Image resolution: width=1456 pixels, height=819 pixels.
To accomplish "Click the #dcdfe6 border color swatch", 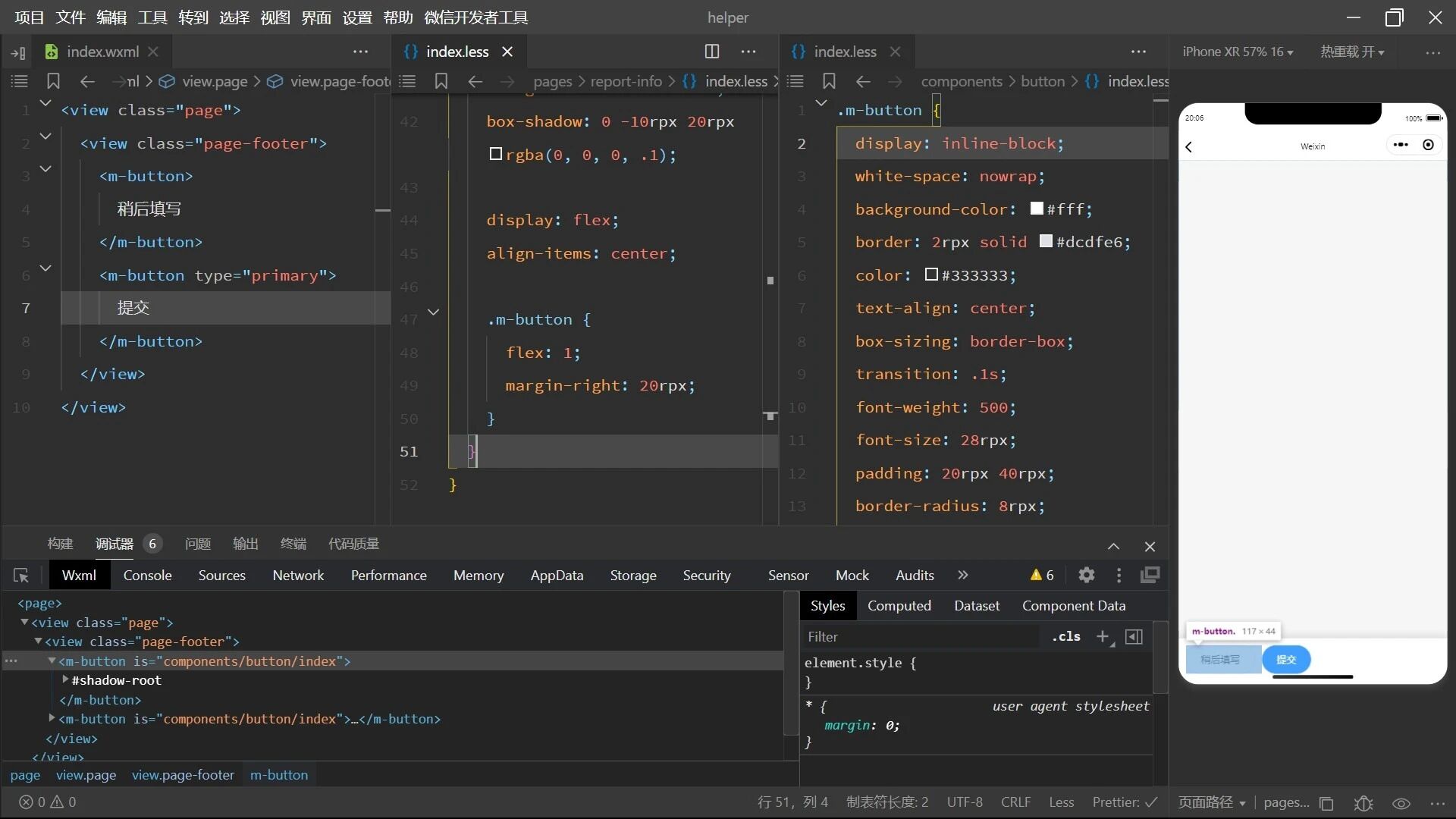I will point(1046,241).
